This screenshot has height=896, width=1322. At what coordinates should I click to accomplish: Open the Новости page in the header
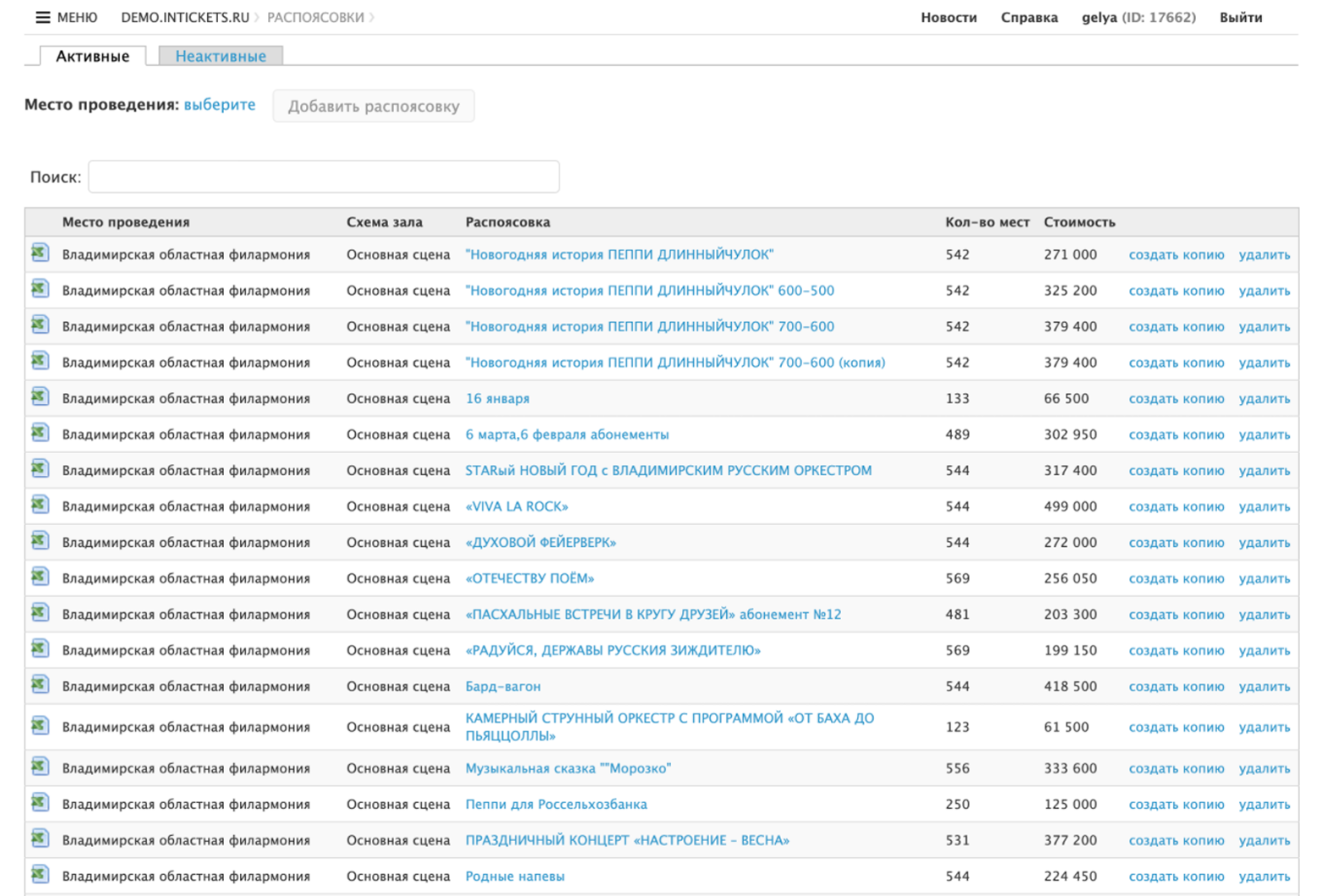[948, 17]
